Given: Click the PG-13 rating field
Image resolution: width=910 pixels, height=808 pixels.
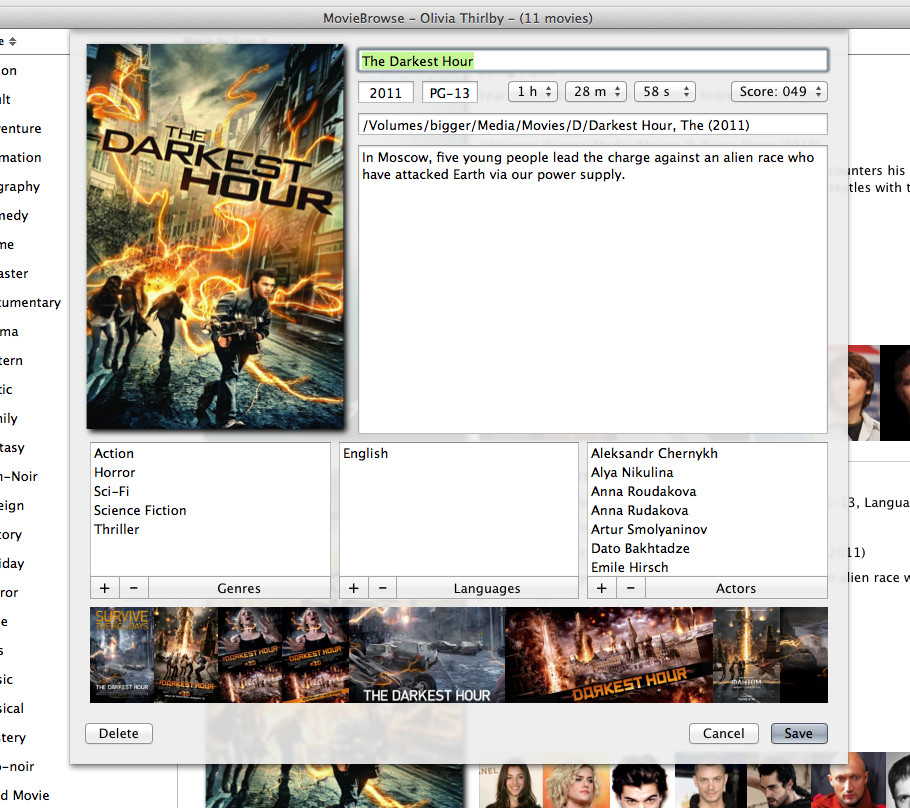Looking at the screenshot, I should pos(449,93).
